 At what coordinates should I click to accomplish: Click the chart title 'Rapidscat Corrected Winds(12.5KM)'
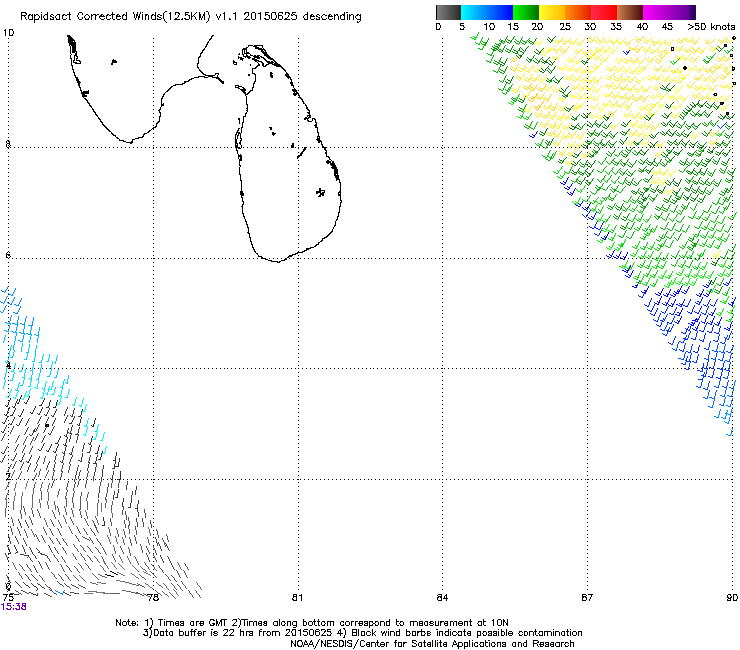(x=115, y=17)
